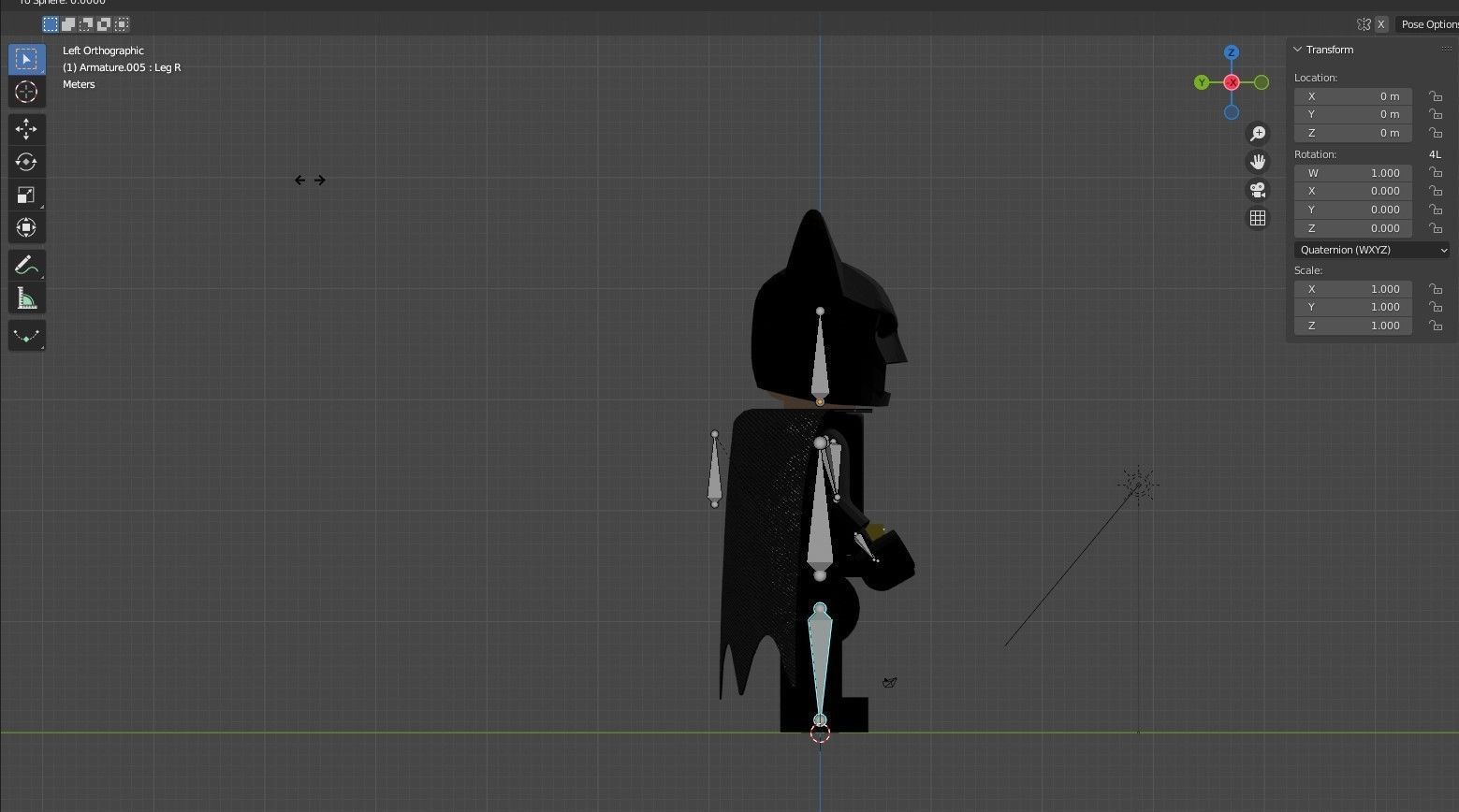Open Pose Options popover
Image resolution: width=1459 pixels, height=812 pixels.
point(1427,24)
